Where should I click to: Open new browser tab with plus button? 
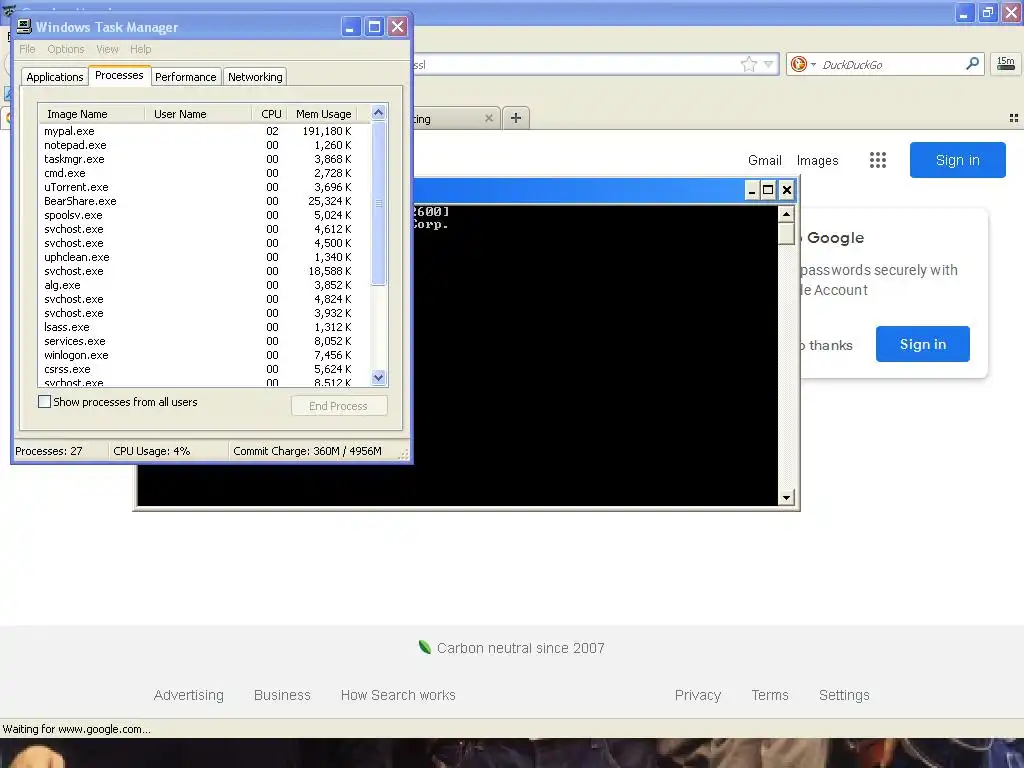pyautogui.click(x=516, y=118)
